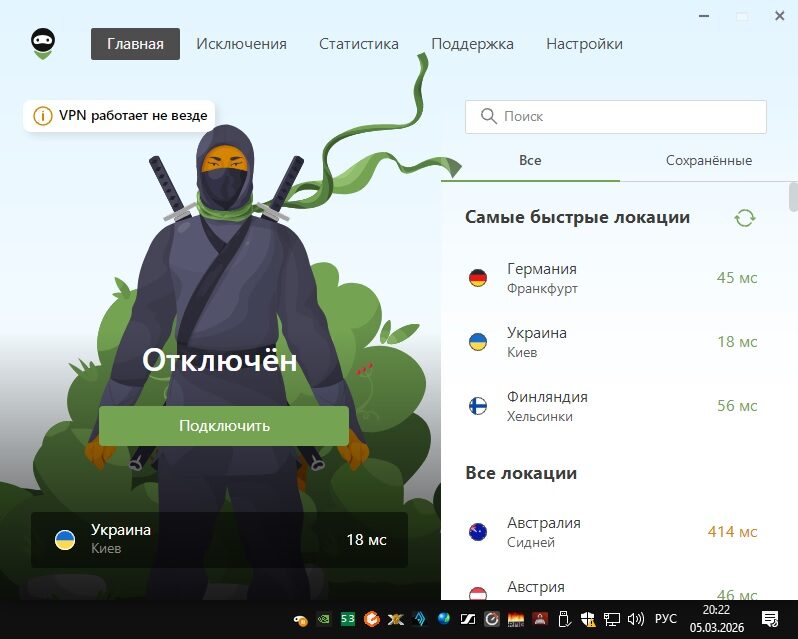Click the Отключён status text
The image size is (798, 639).
(x=219, y=360)
